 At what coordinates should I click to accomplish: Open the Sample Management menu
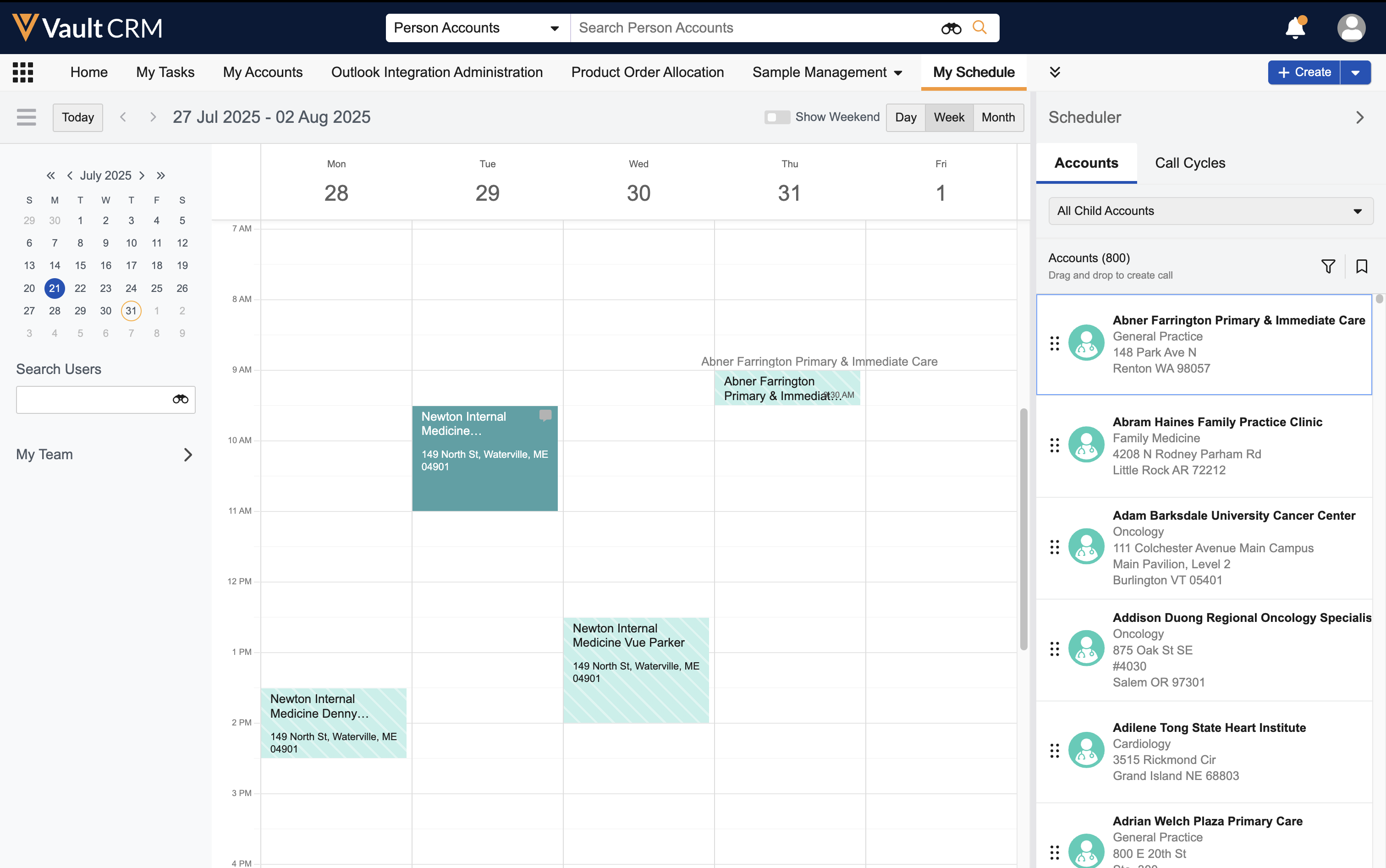coord(827,72)
